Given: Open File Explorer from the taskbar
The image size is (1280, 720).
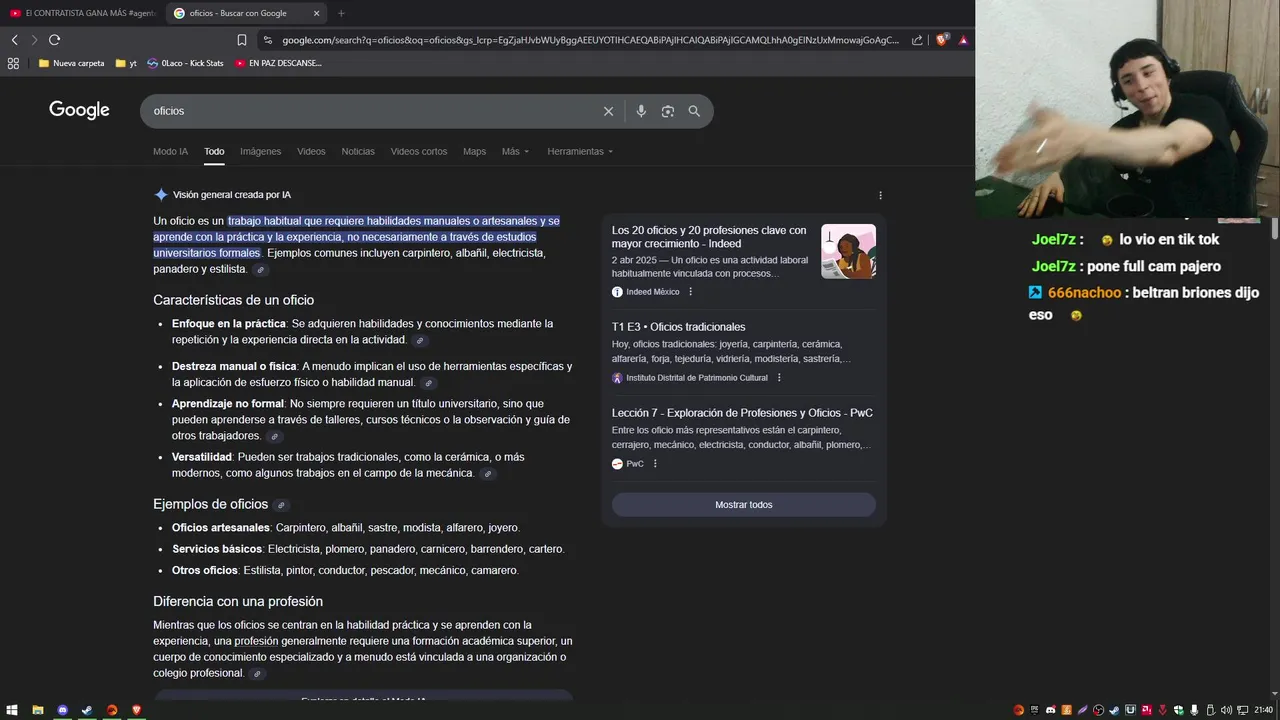Looking at the screenshot, I should (38, 710).
